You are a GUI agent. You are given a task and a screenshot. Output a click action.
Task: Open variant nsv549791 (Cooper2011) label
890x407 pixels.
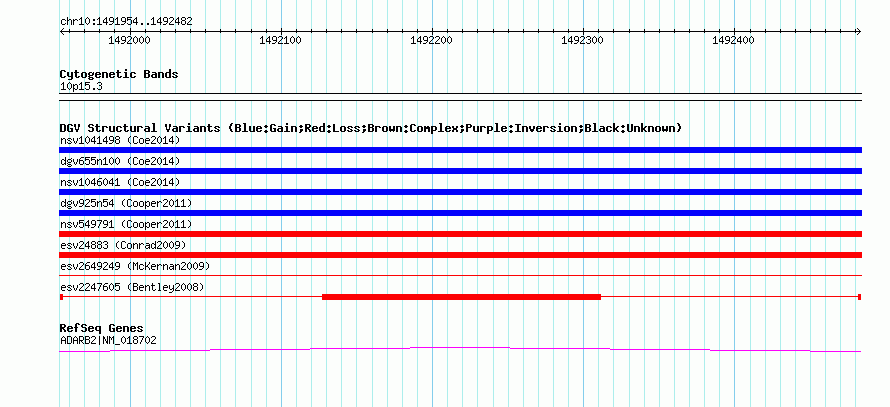coord(126,224)
